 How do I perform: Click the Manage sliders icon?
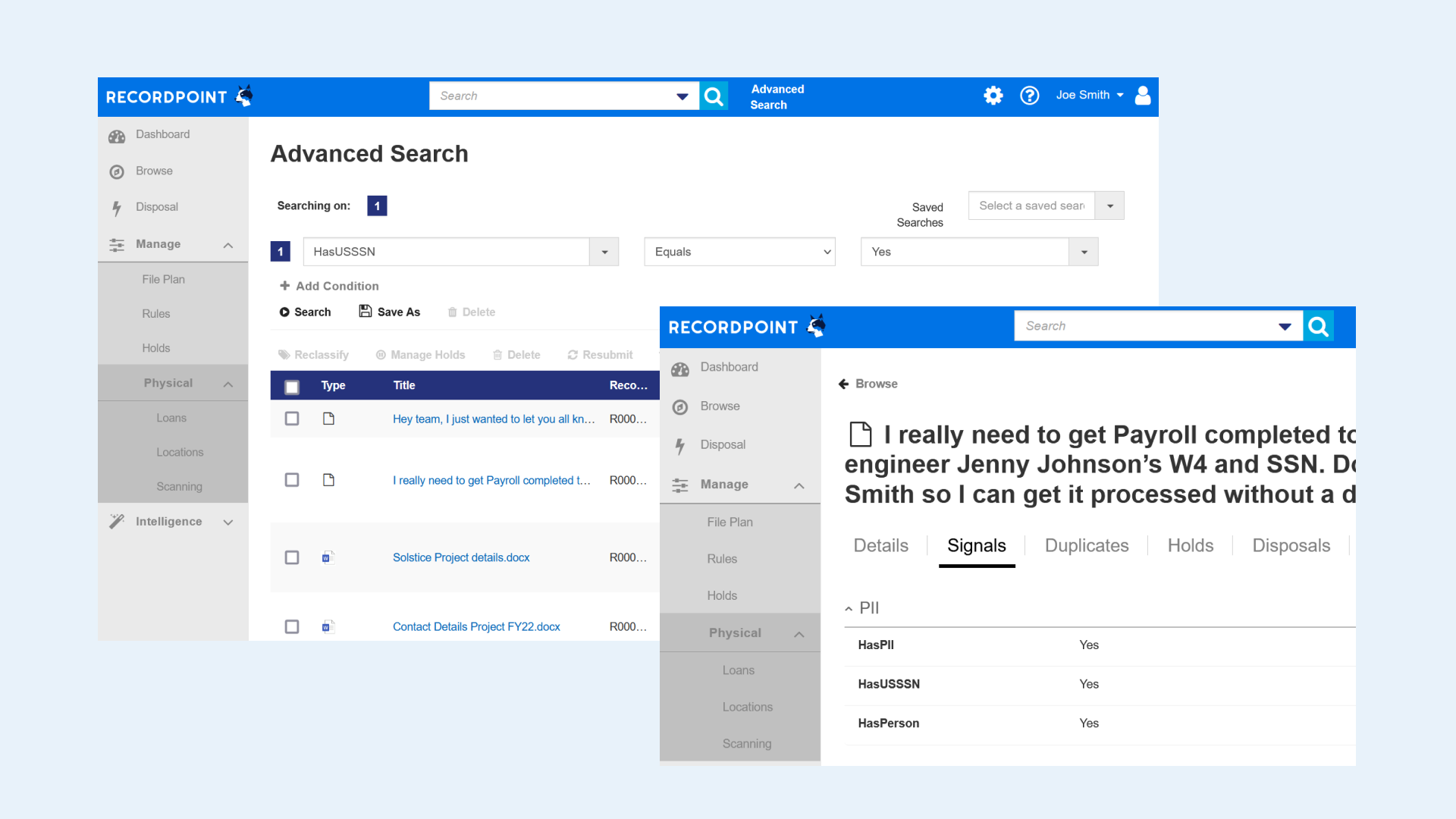click(115, 244)
